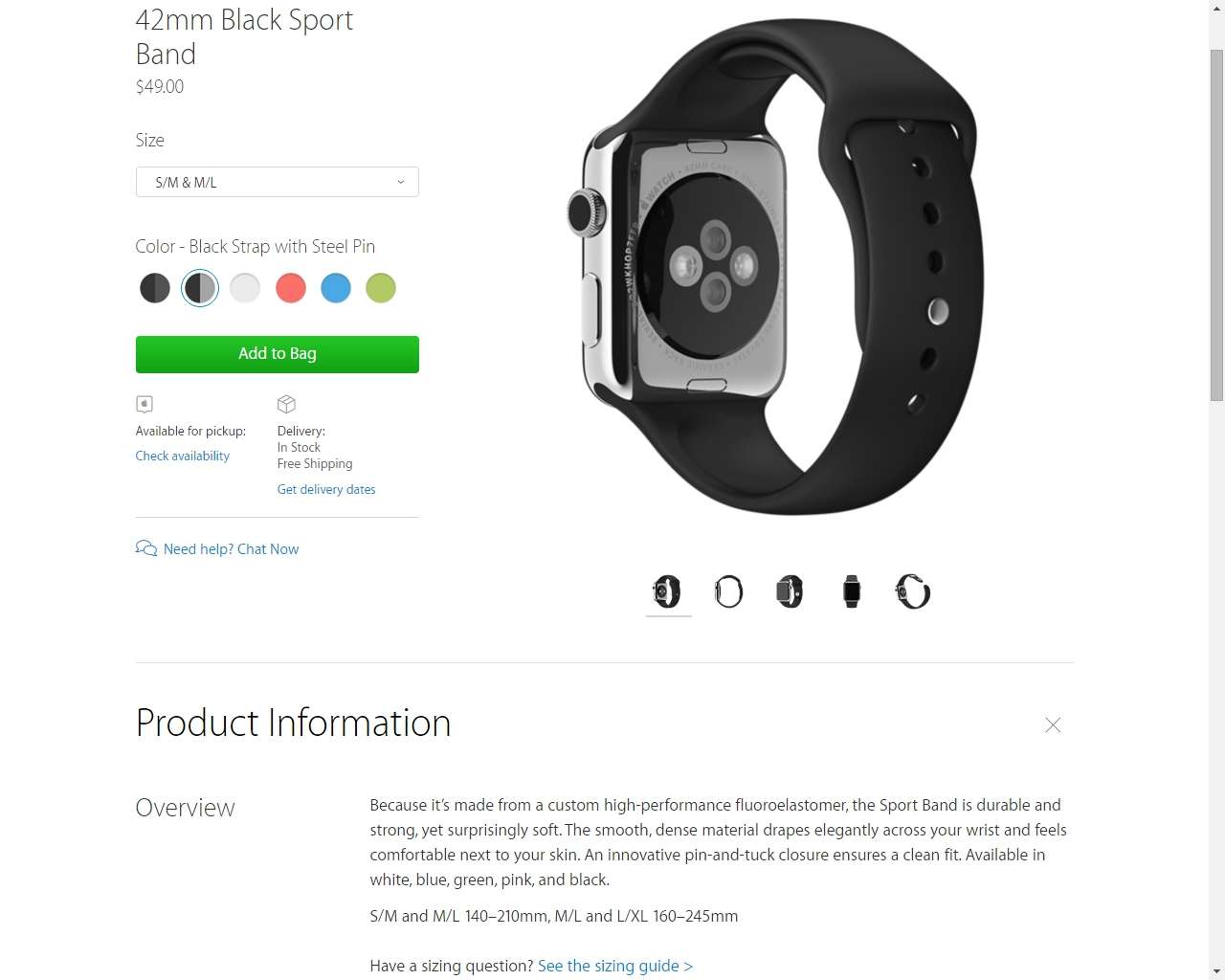
Task: Show the last open-band thumbnail view
Action: 913,591
